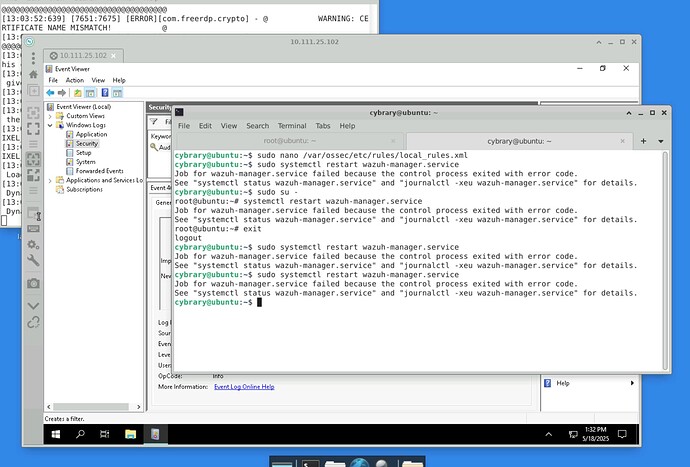
Task: Click show/hide action pane toolbar icon
Action: (x=117, y=92)
